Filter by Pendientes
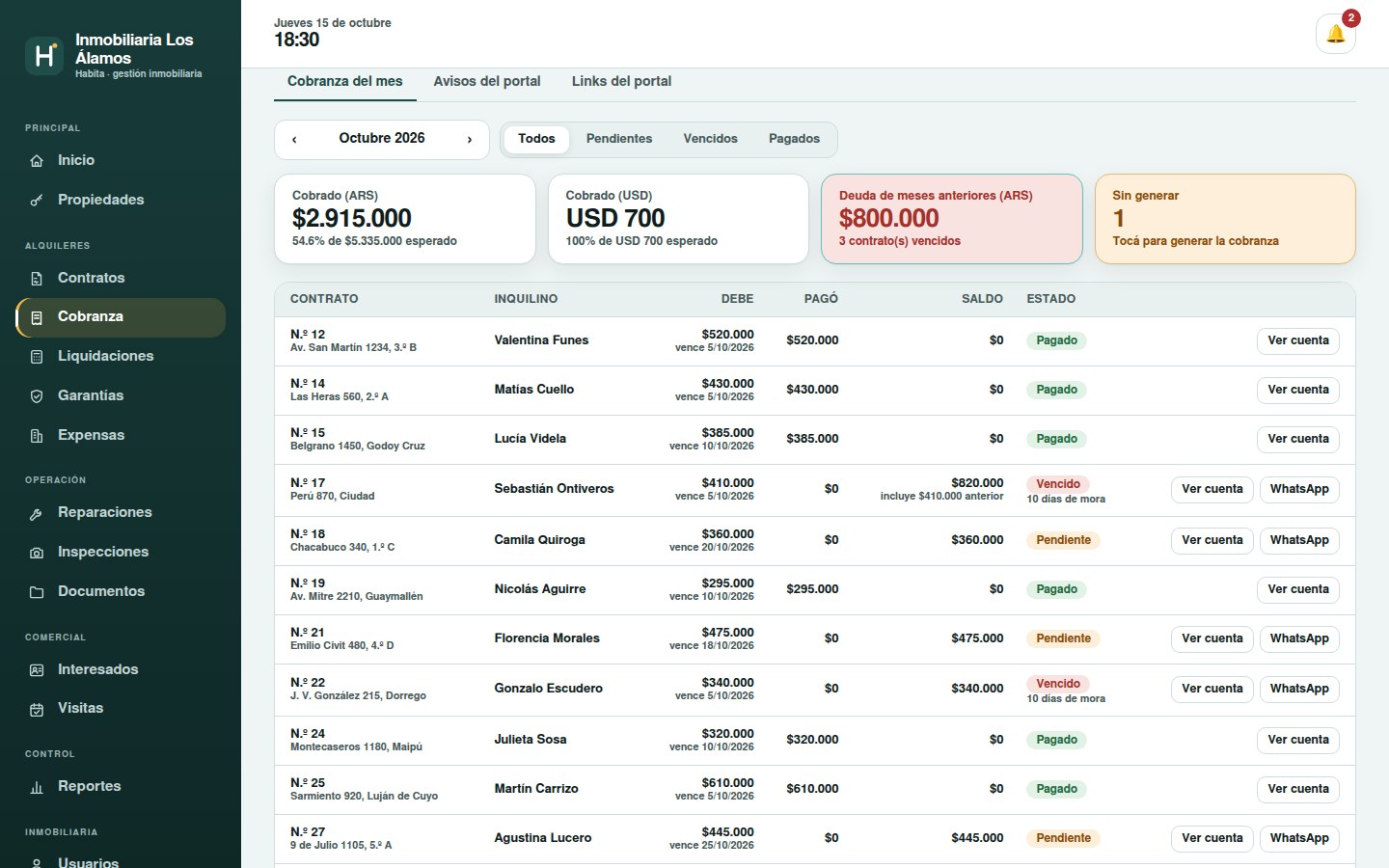The image size is (1389, 868). click(x=619, y=139)
